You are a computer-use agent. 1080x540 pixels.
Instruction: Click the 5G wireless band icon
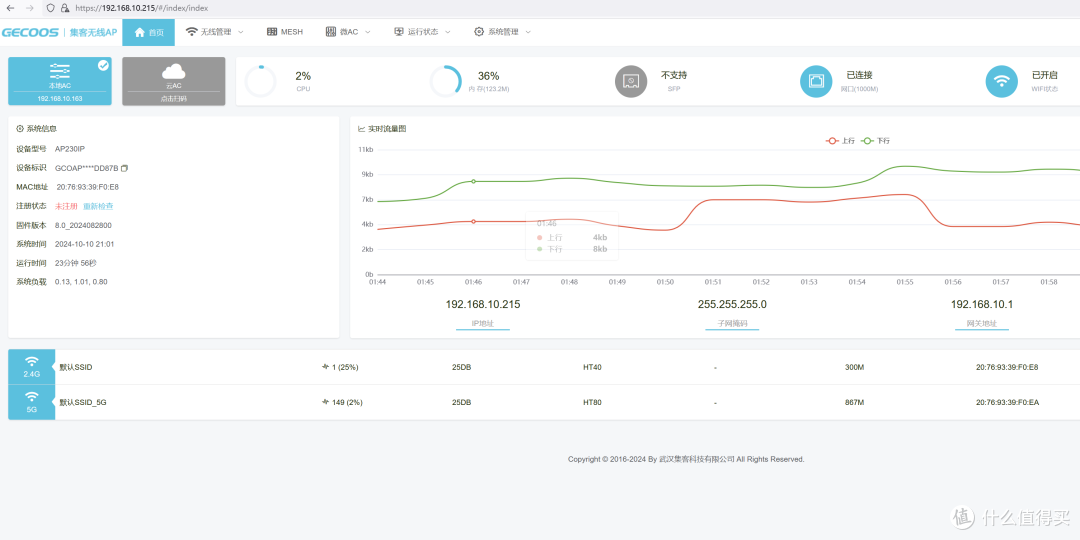(32, 402)
